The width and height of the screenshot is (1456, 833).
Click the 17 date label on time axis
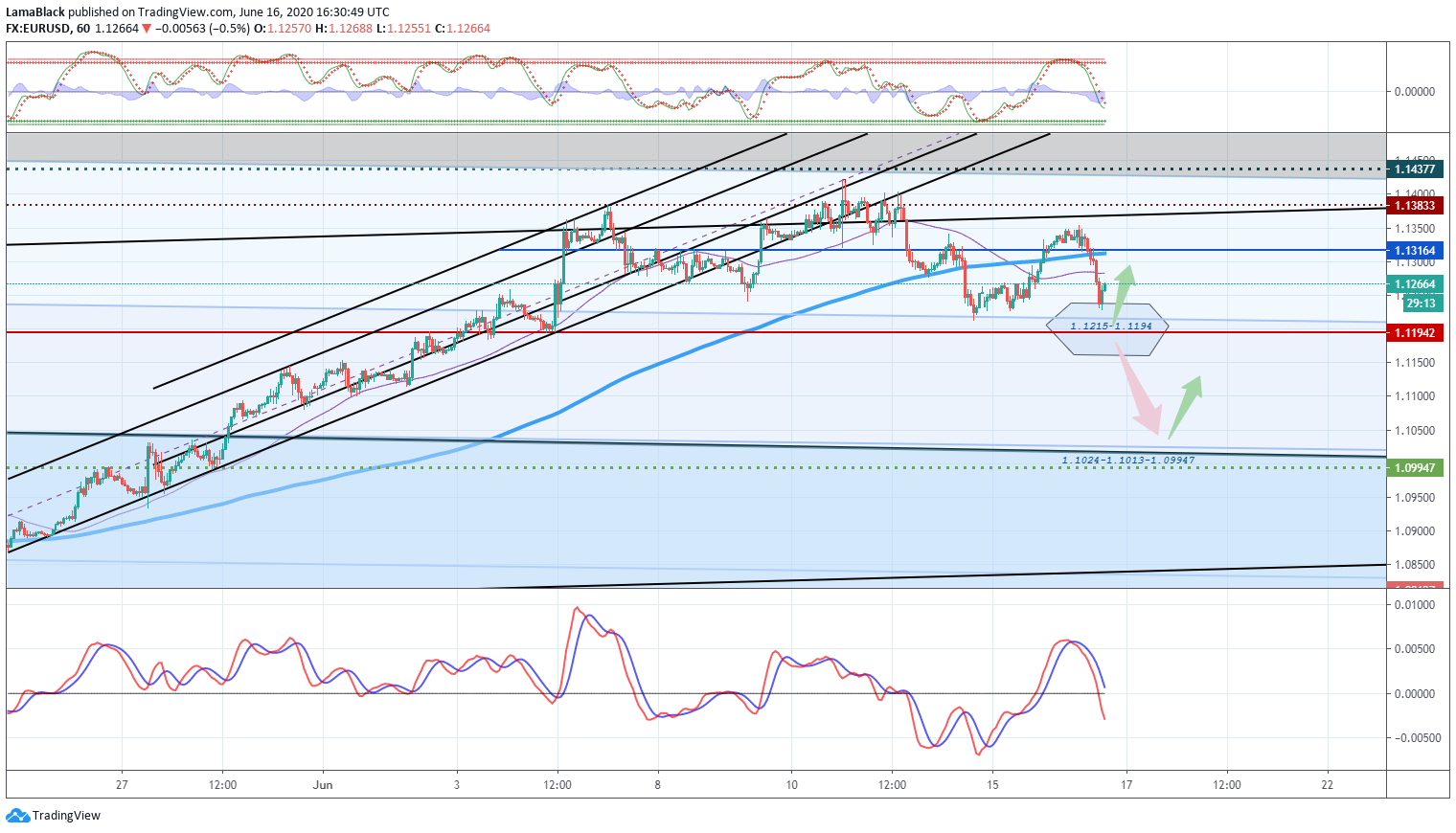pyautogui.click(x=1126, y=785)
